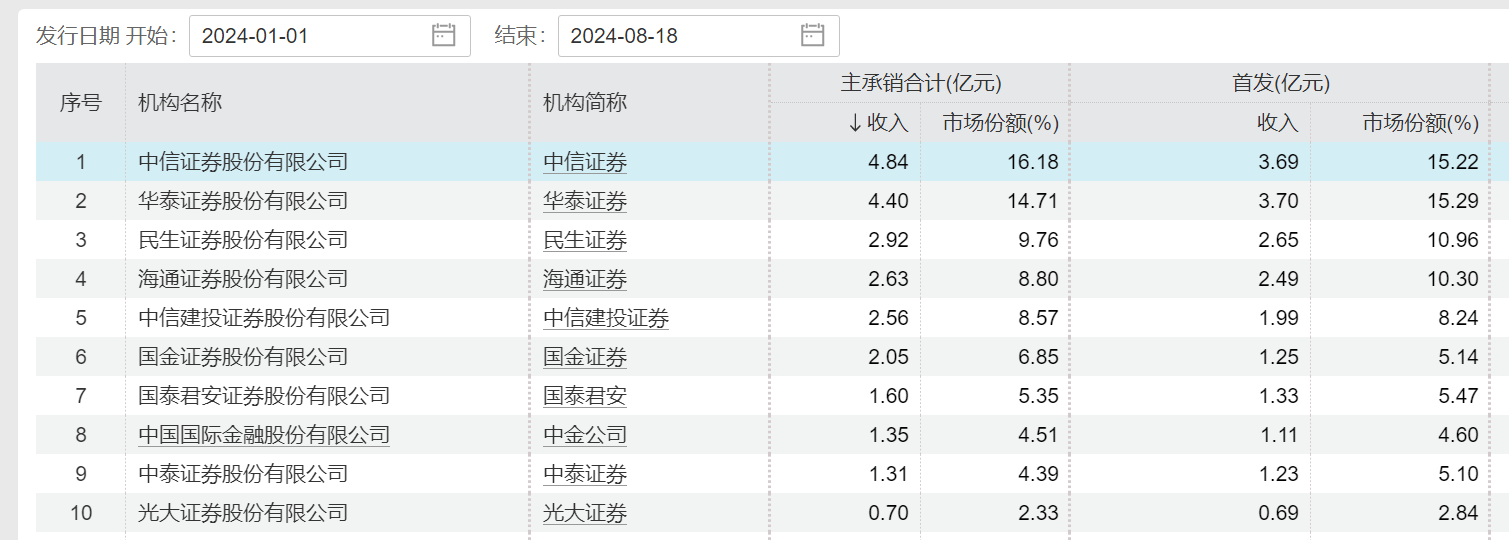Open the 国金证券 link
This screenshot has width=1509, height=540.
pyautogui.click(x=585, y=357)
